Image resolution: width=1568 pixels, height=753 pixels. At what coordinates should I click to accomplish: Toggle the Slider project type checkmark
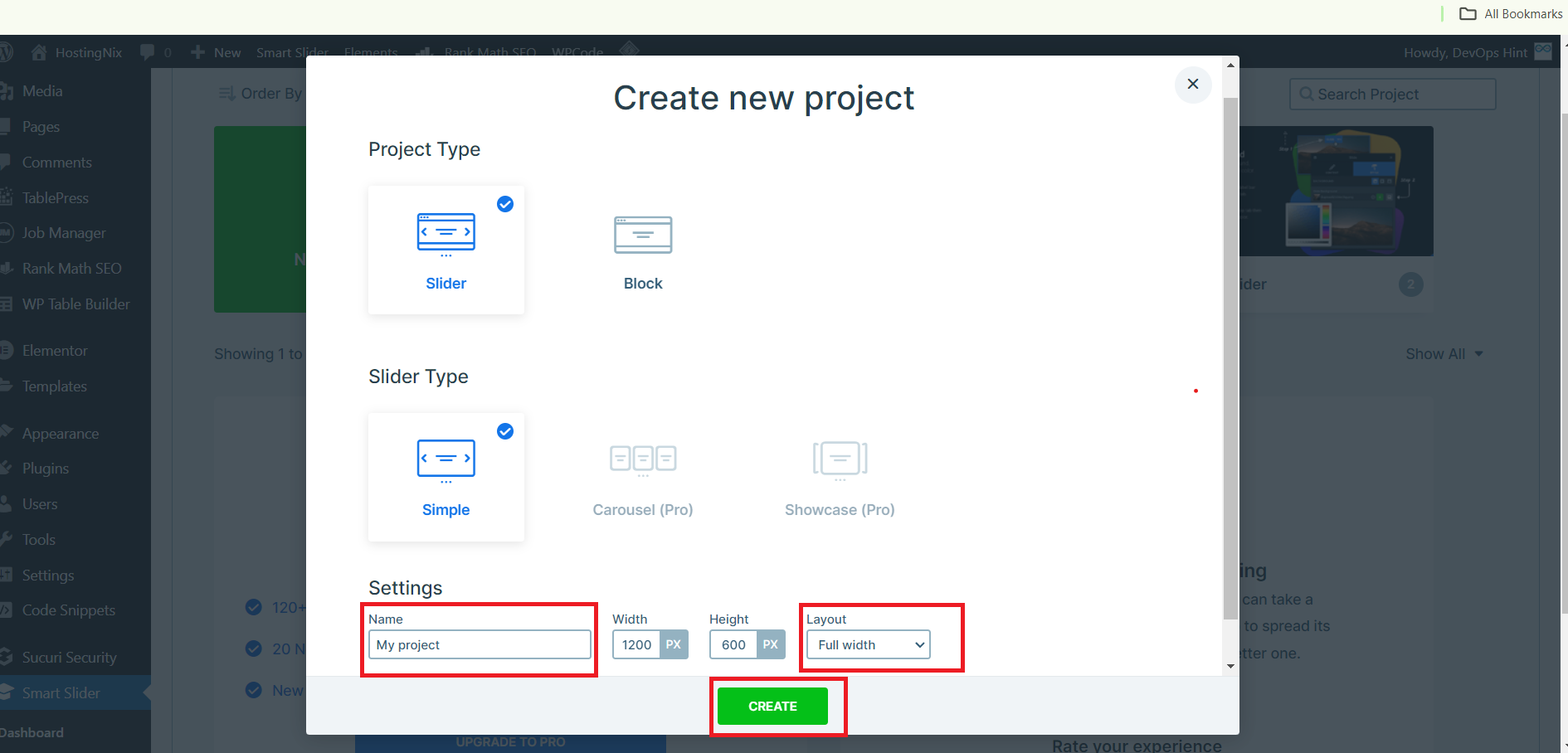(505, 204)
